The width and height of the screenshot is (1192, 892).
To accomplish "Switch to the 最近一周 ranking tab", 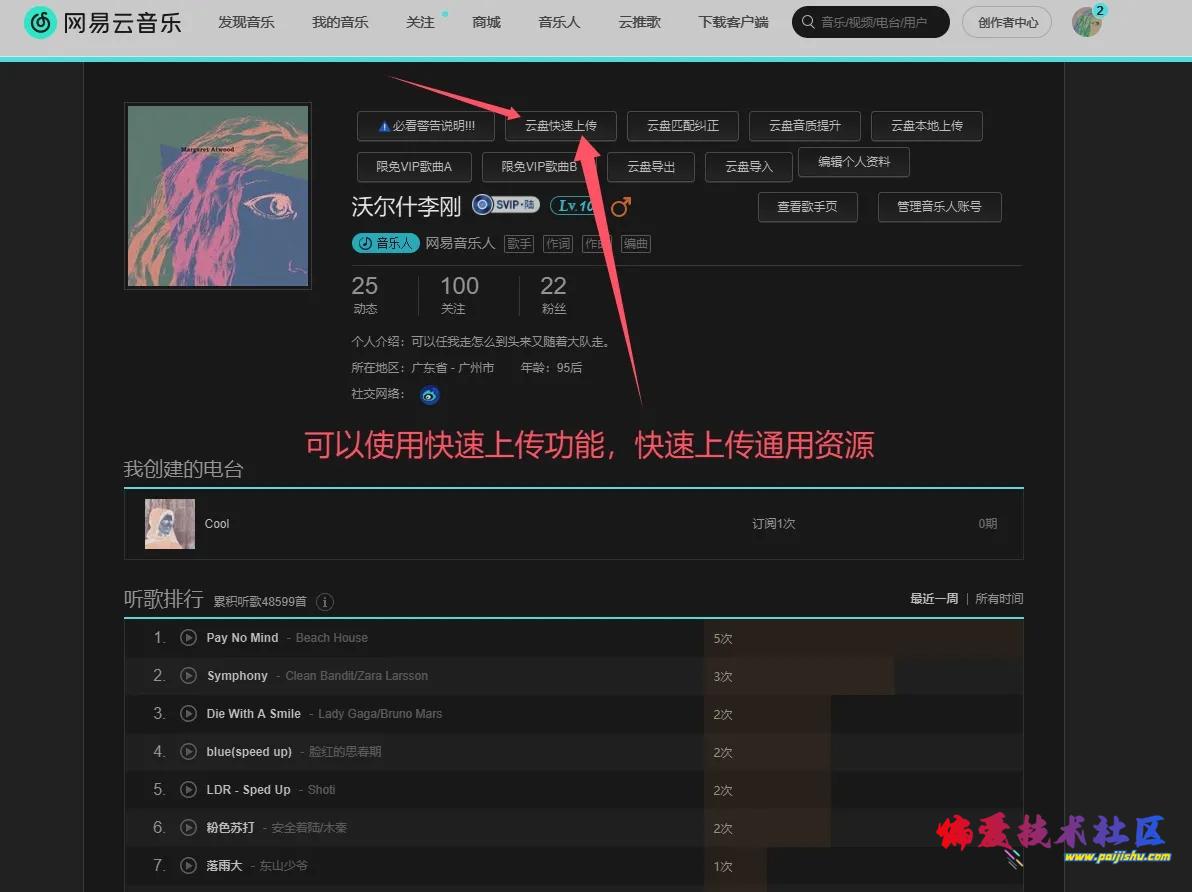I will click(x=934, y=599).
